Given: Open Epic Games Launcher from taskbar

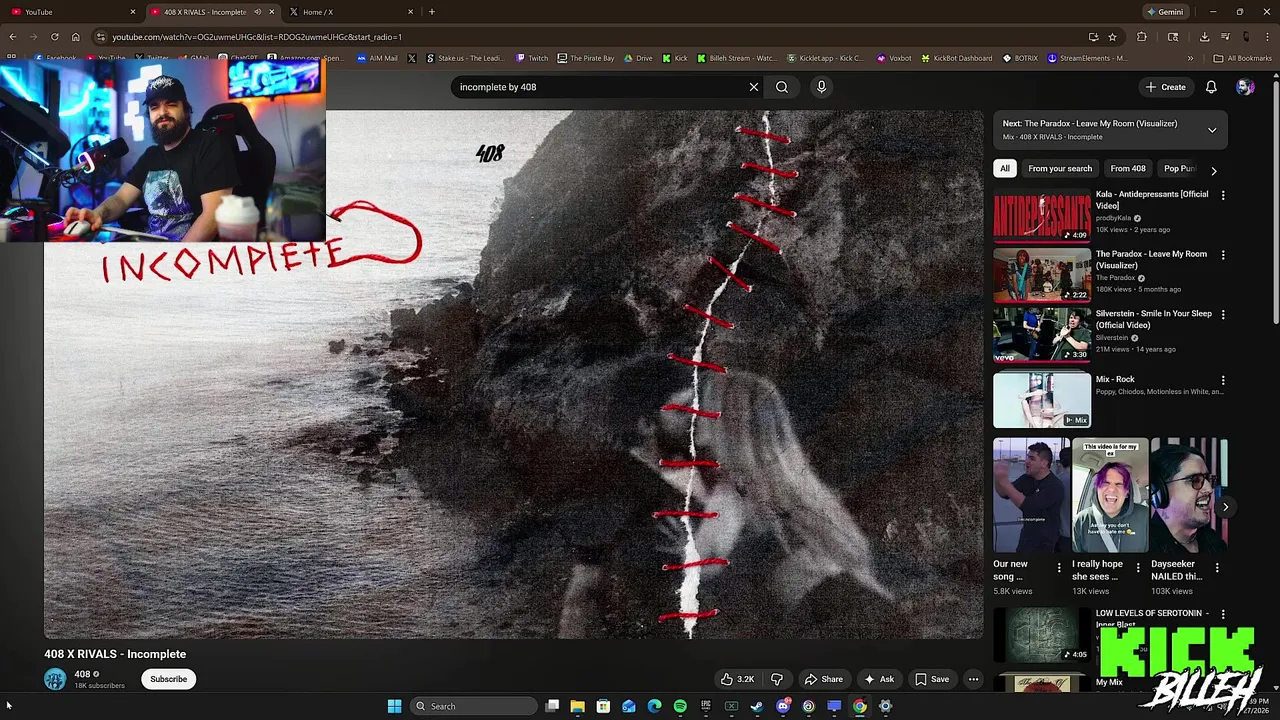Looking at the screenshot, I should click(706, 706).
